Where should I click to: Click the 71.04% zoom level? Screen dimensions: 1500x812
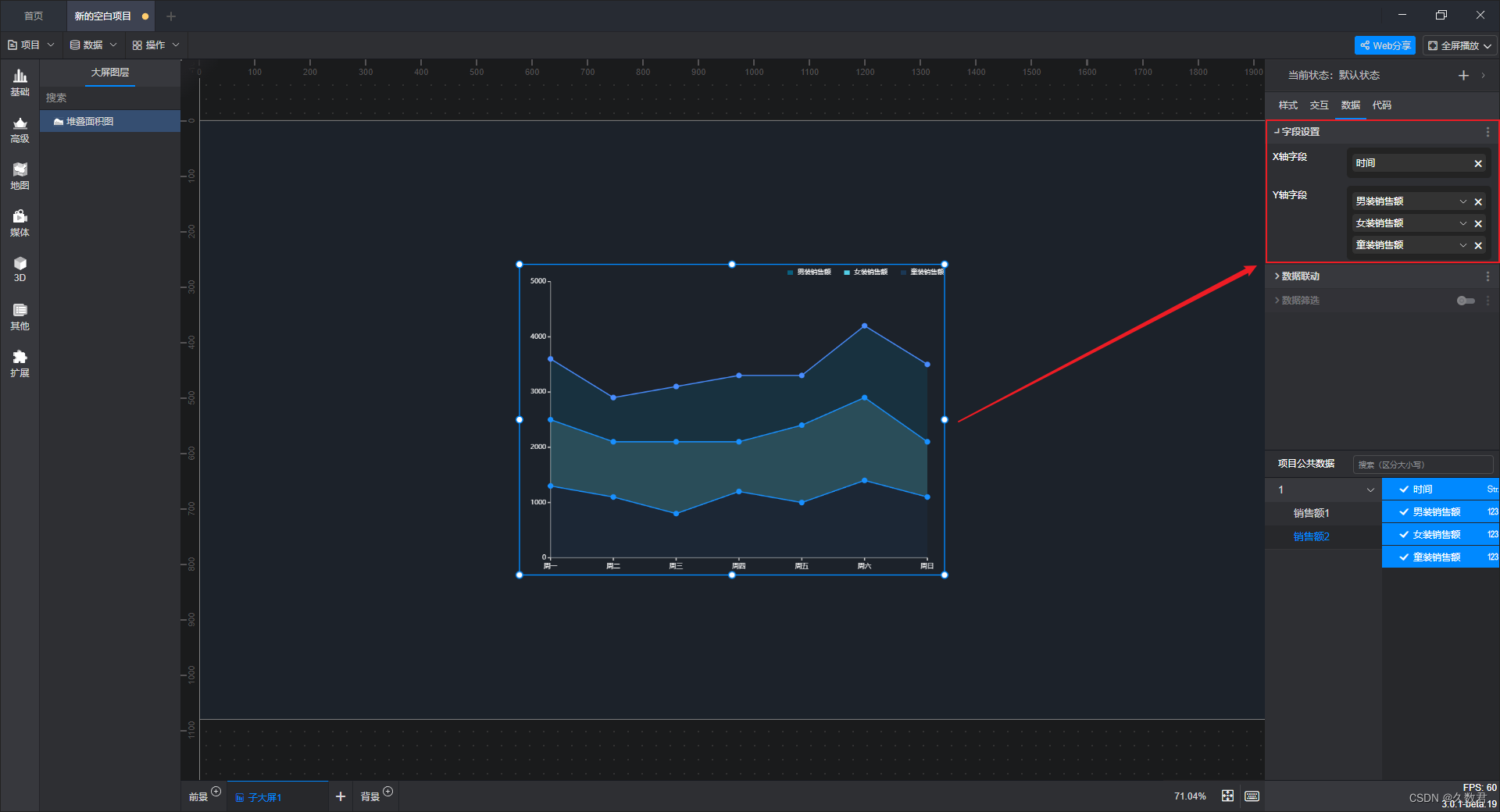(x=1190, y=796)
